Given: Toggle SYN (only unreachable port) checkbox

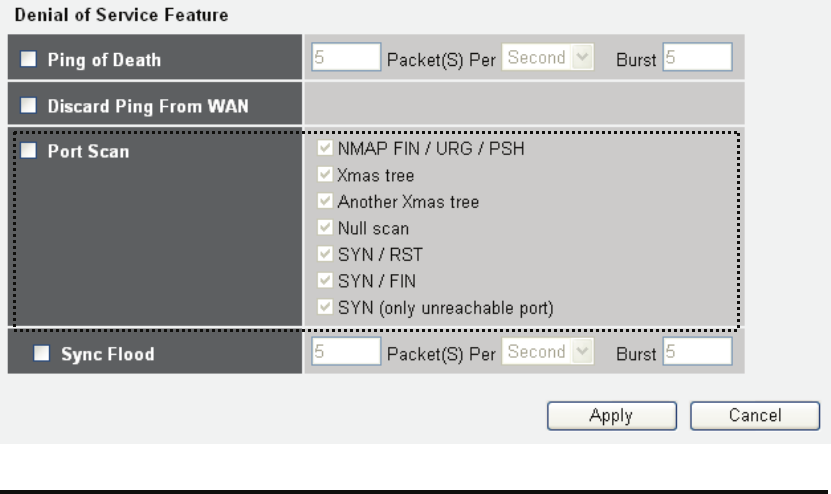Looking at the screenshot, I should click(x=321, y=306).
